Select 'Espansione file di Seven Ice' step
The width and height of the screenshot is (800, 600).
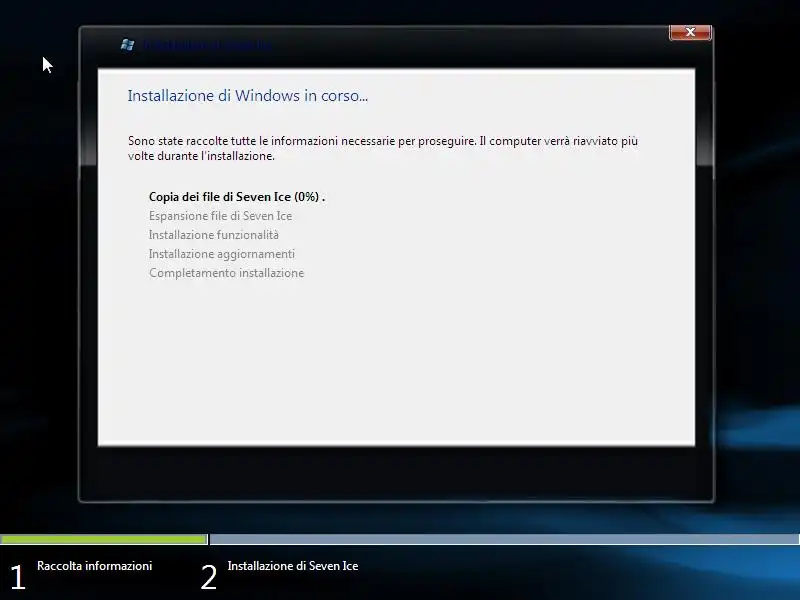pyautogui.click(x=220, y=216)
